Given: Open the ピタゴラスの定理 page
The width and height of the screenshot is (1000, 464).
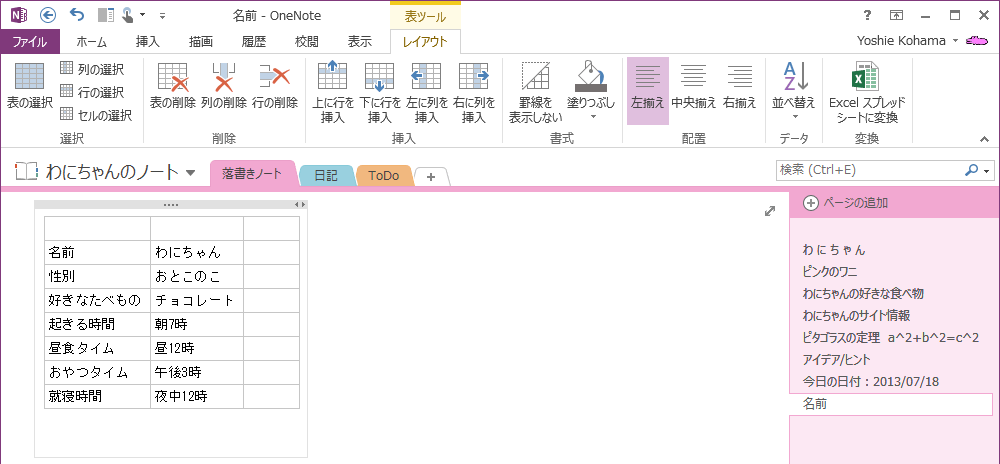Looking at the screenshot, I should click(891, 338).
